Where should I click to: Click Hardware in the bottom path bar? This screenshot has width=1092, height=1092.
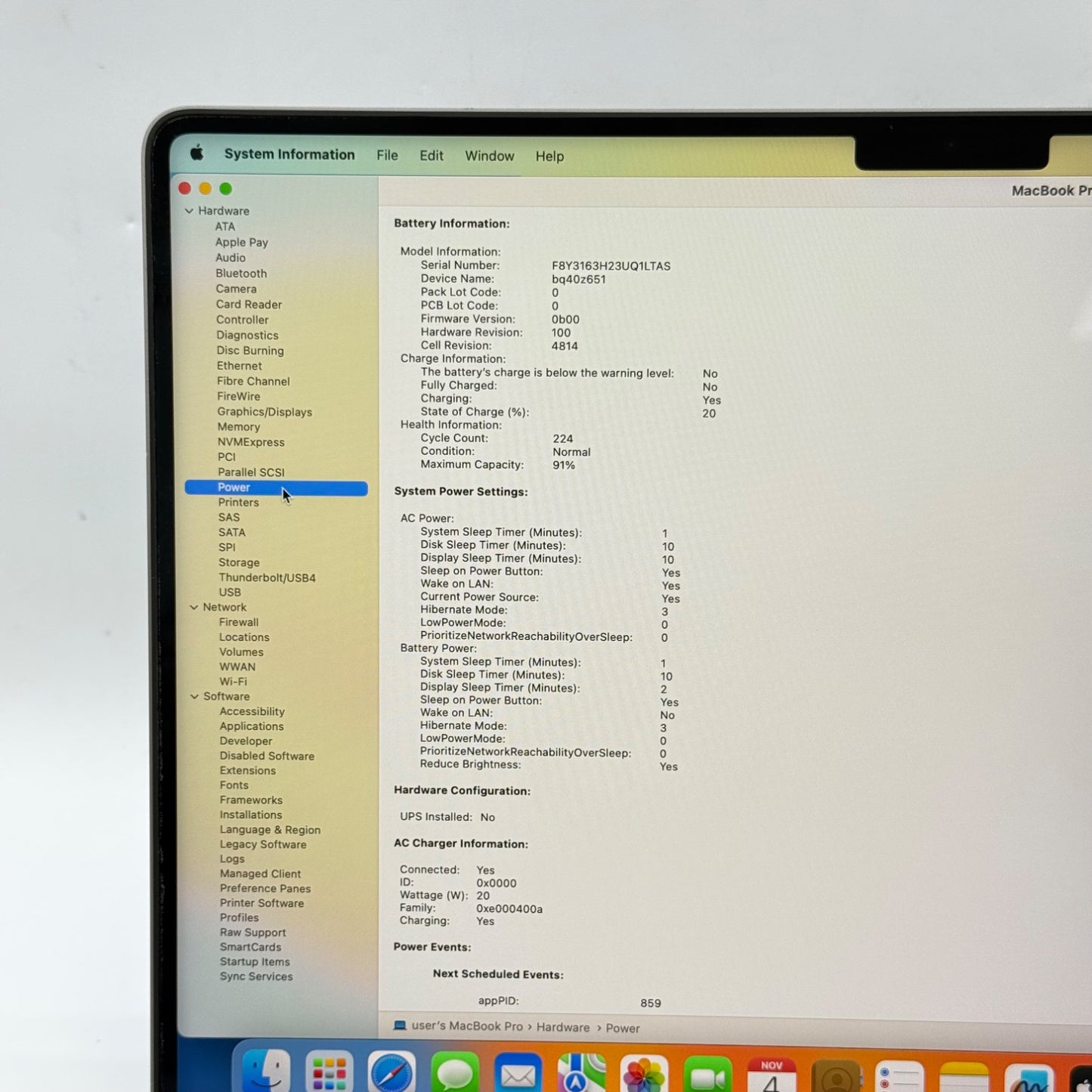tap(562, 1027)
